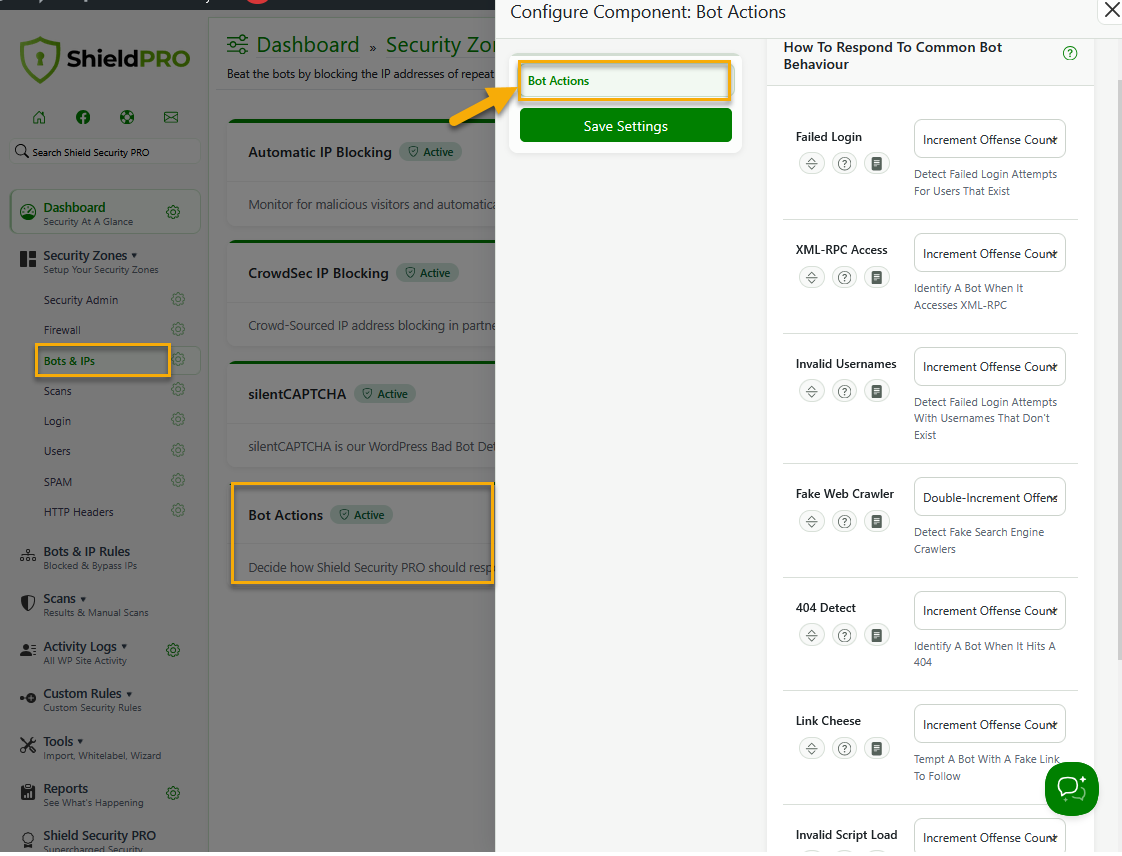Viewport: 1122px width, 856px height.
Task: Click the up-down arrows icon under 404 Detect
Action: [x=811, y=636]
